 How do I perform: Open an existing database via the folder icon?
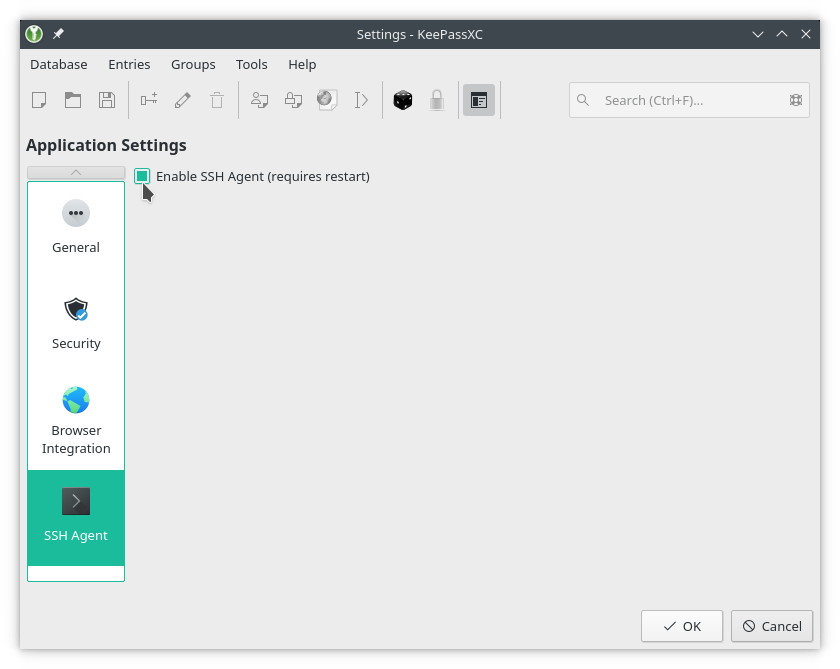(x=72, y=100)
